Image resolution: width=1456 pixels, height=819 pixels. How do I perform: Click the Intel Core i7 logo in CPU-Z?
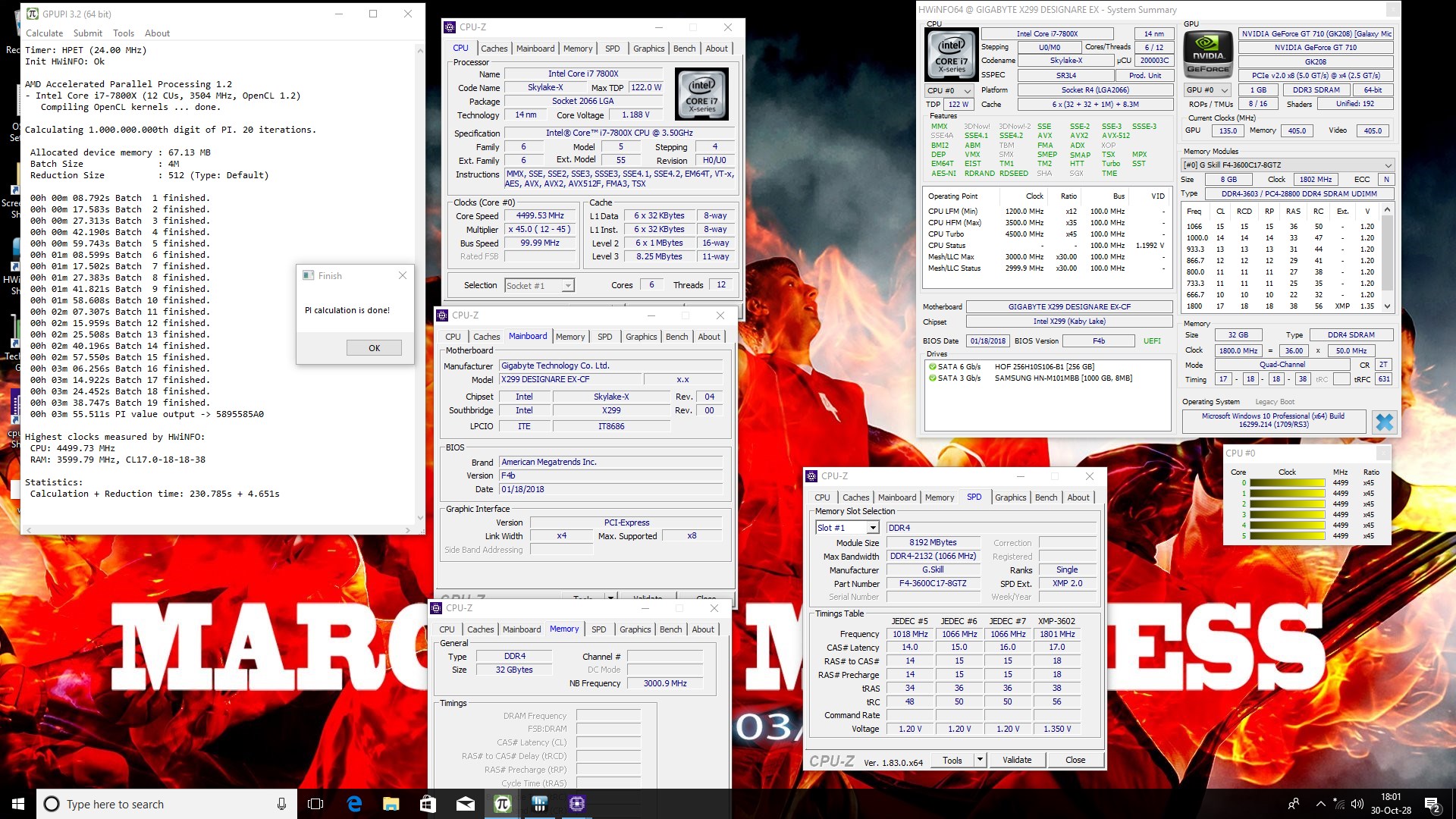point(701,94)
